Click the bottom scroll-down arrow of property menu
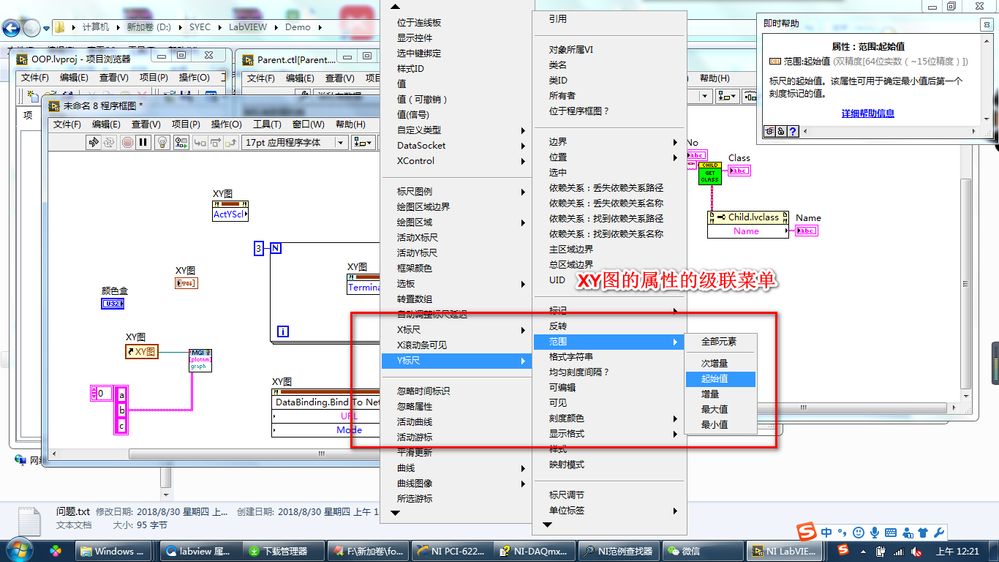The height and width of the screenshot is (562, 999). 395,513
